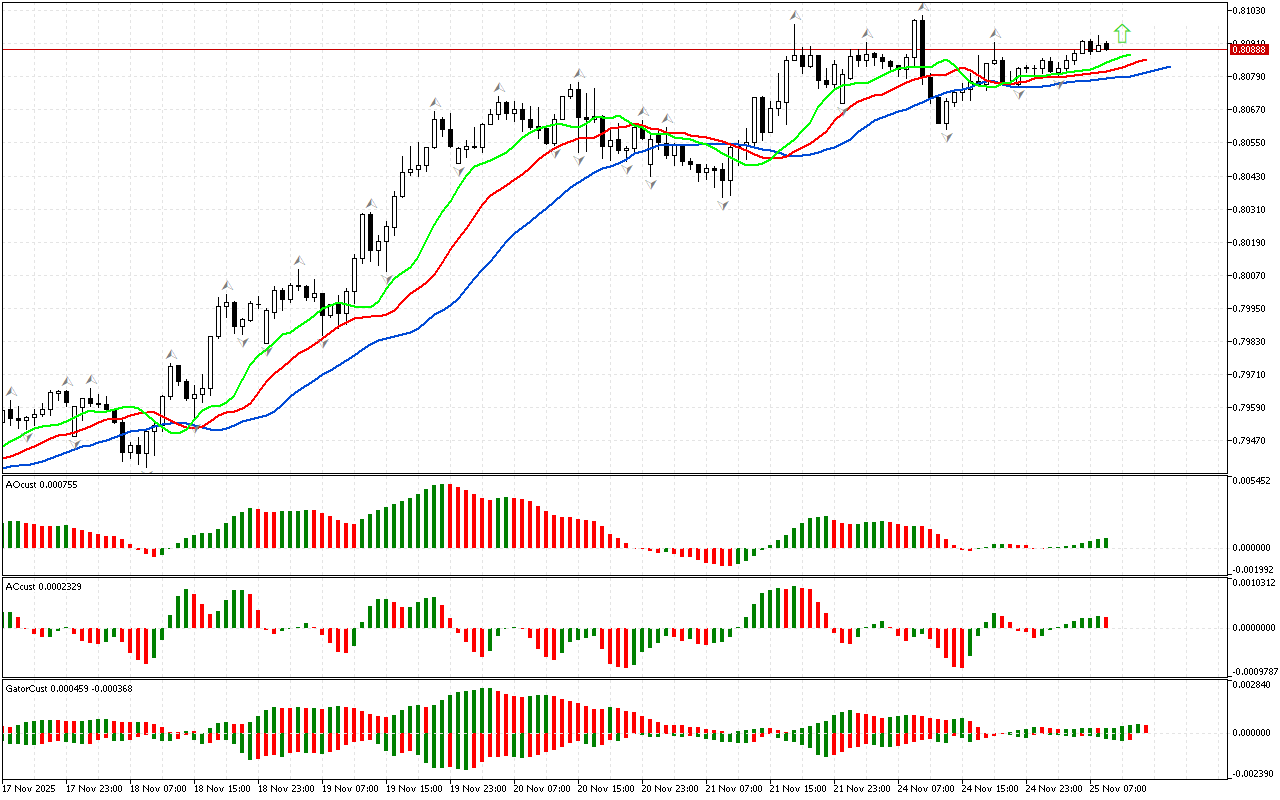The image size is (1280, 800).
Task: Click the green up-arrow buy signal
Action: (x=1122, y=33)
